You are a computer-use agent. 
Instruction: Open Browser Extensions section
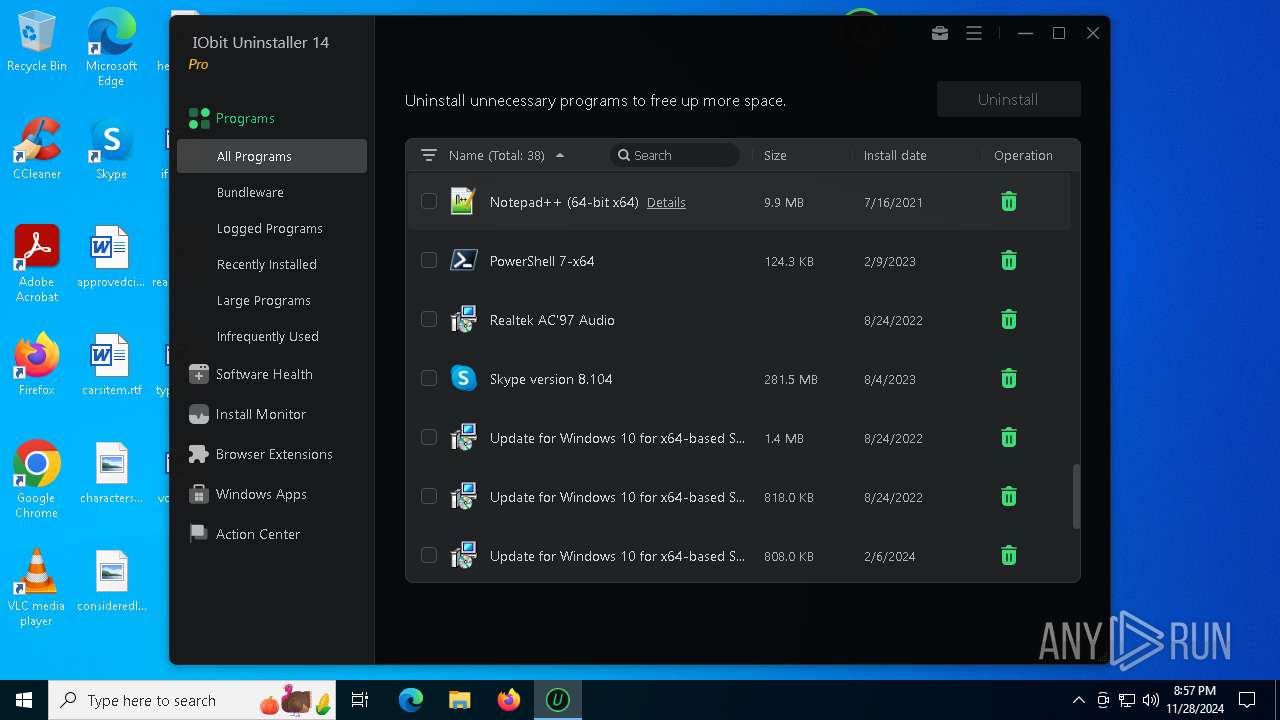pyautogui.click(x=260, y=454)
